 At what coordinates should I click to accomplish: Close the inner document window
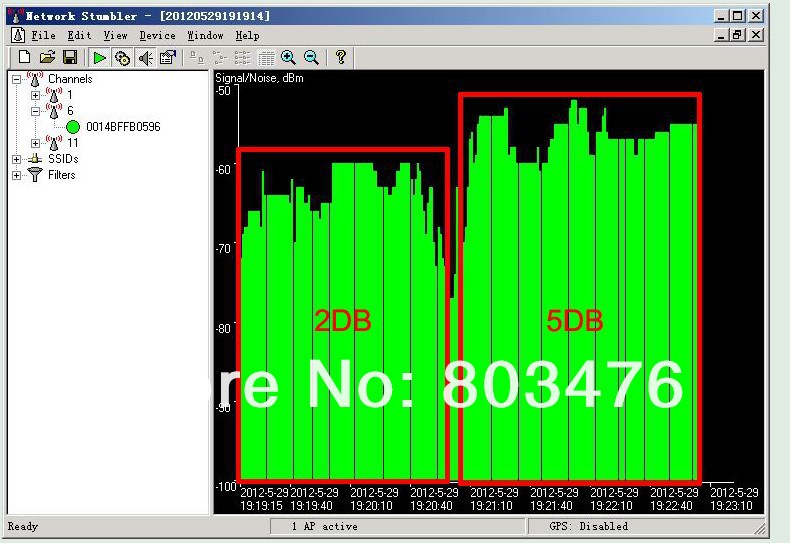click(756, 35)
